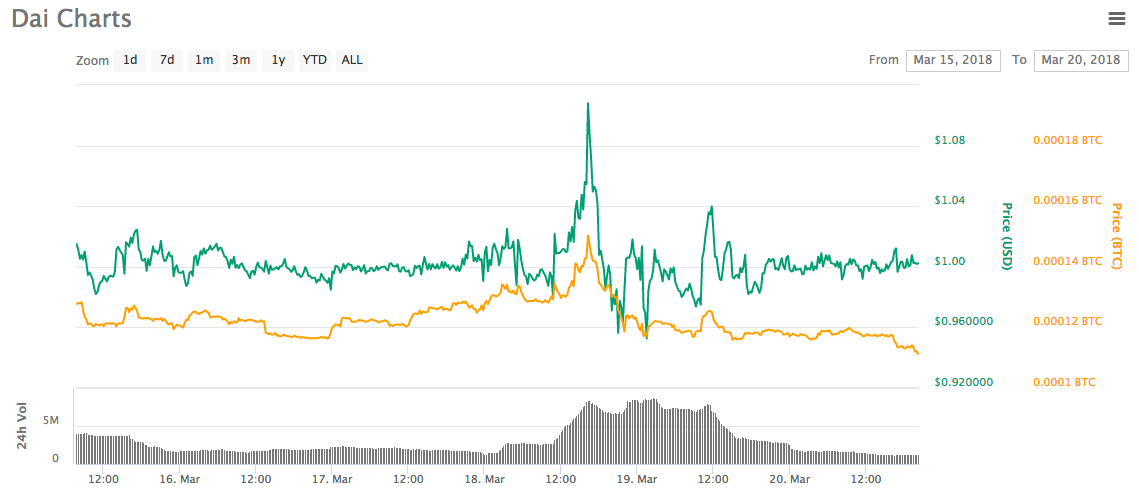The width and height of the screenshot is (1139, 500).
Task: Edit the From date field
Action: coord(953,60)
